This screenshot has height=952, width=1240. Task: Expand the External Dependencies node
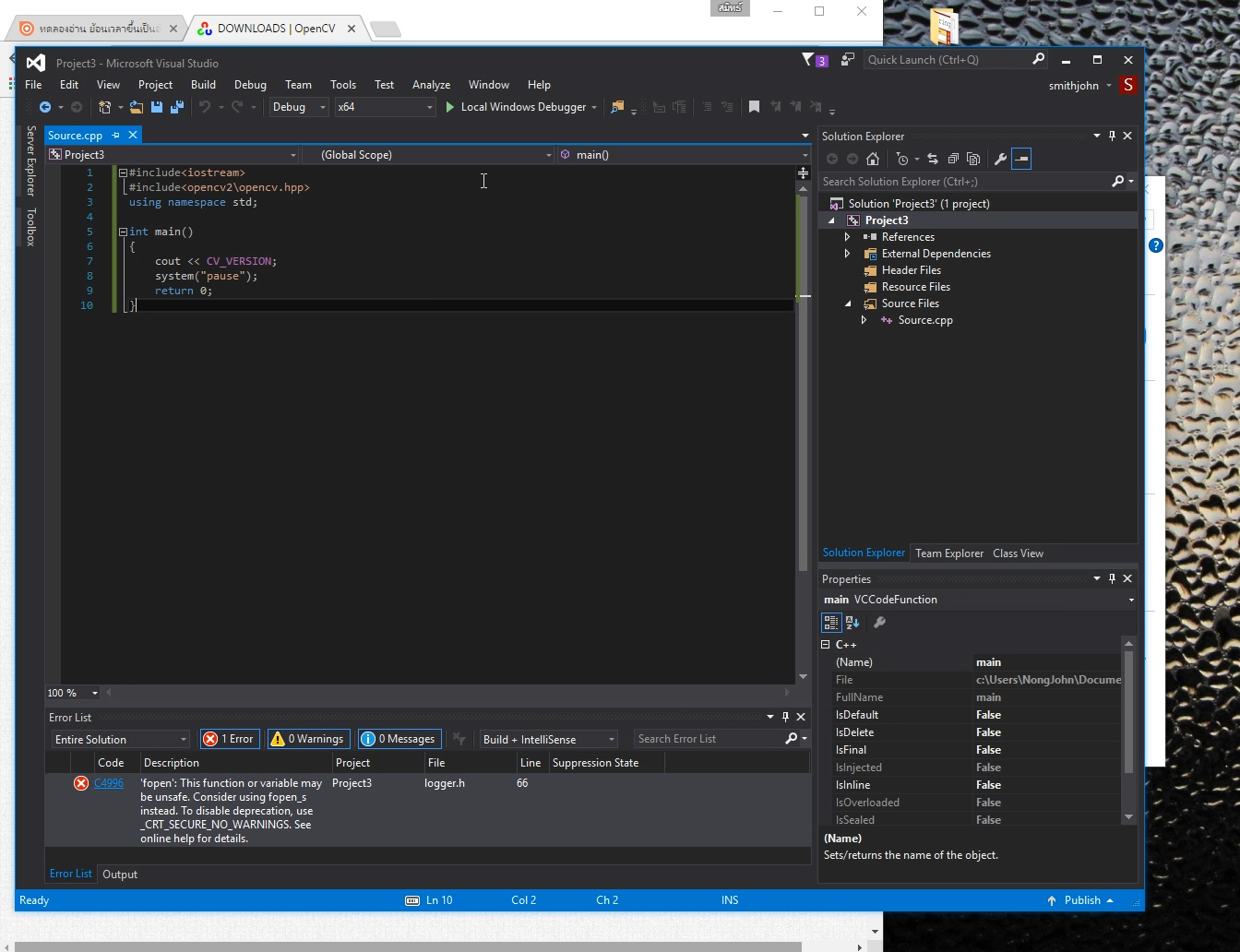point(848,253)
